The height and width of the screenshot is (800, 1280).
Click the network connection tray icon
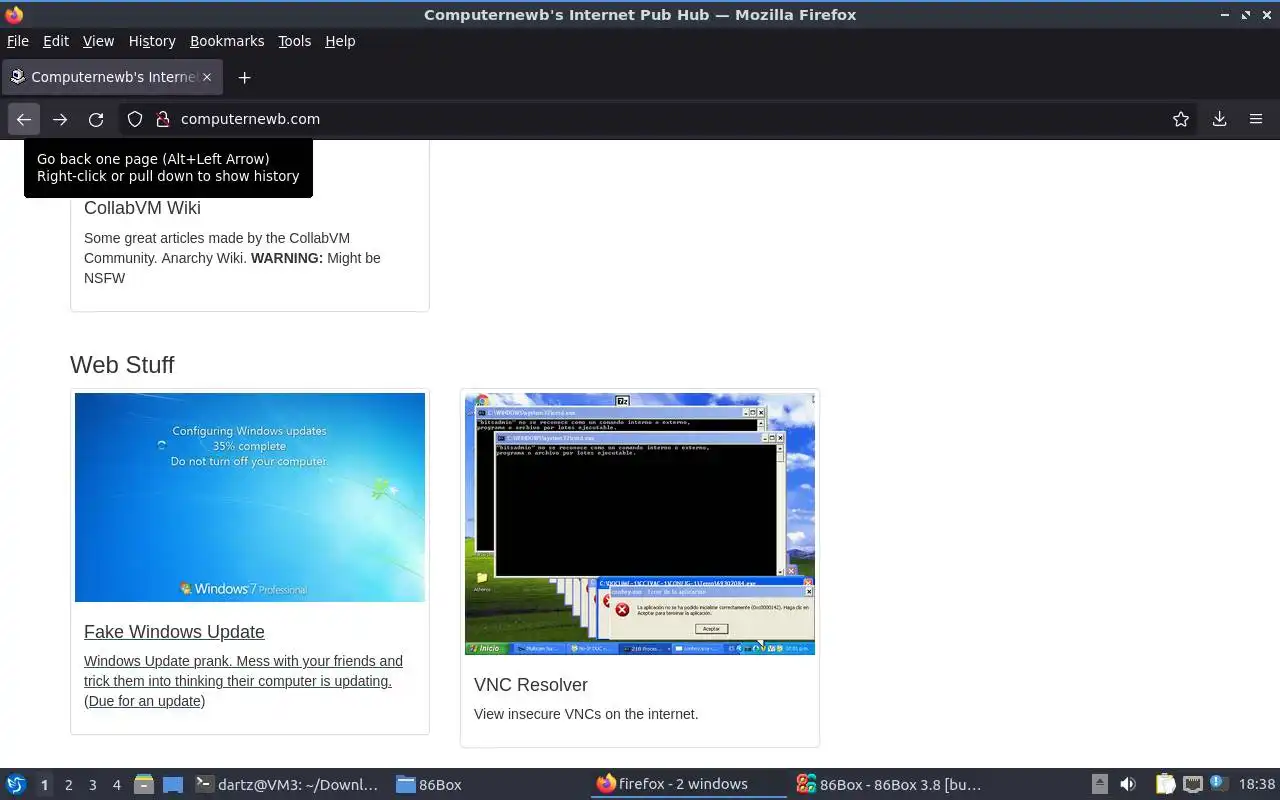point(1192,785)
